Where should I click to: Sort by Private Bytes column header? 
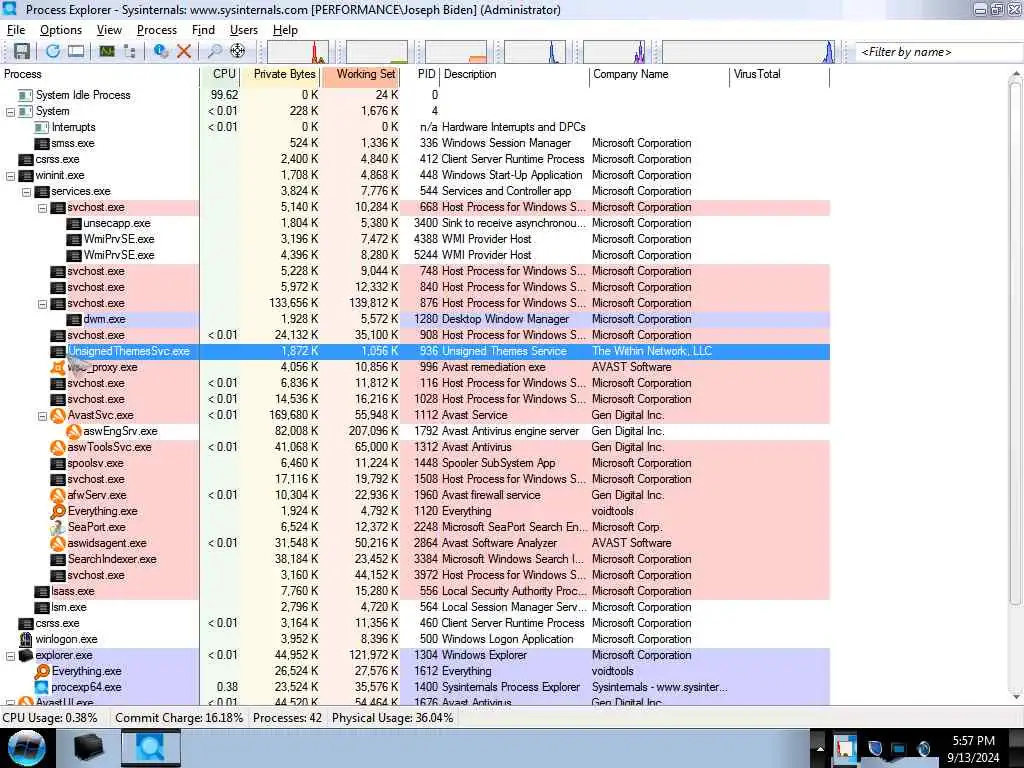(281, 74)
